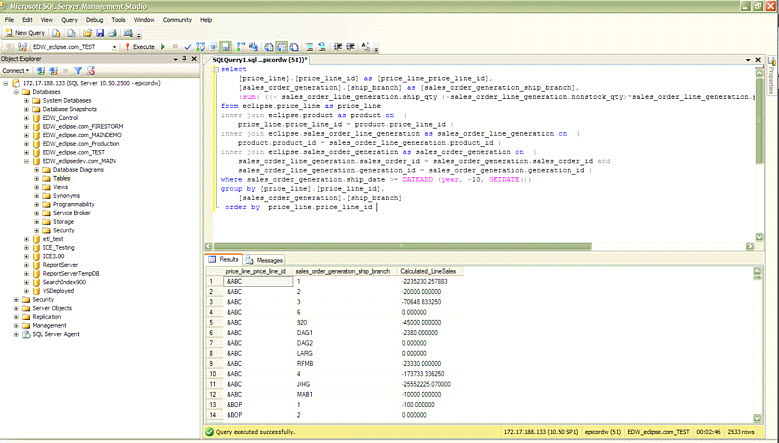Switch to Results to Text mode
Image resolution: width=779 pixels, height=443 pixels.
[269, 47]
